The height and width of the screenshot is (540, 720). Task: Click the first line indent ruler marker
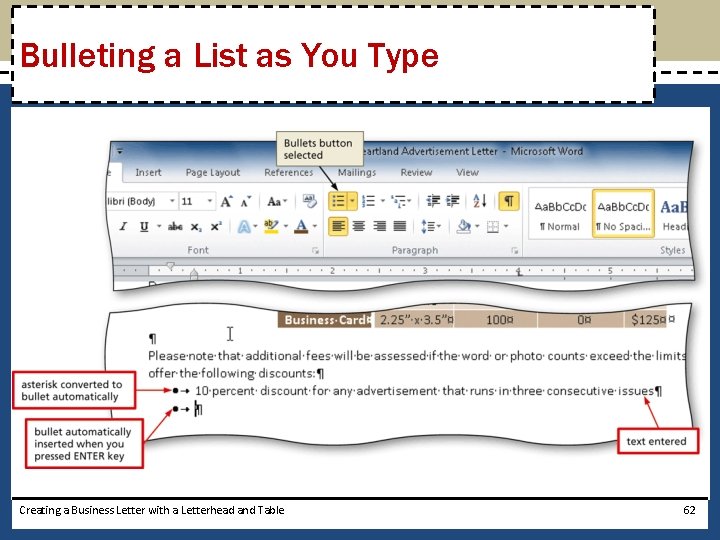point(170,266)
